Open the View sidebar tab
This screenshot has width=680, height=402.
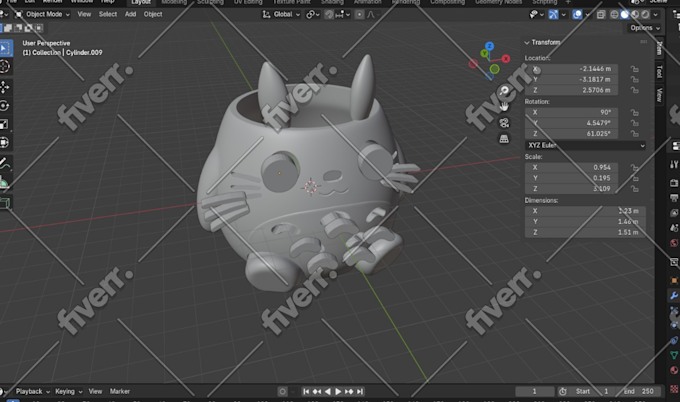tap(660, 95)
